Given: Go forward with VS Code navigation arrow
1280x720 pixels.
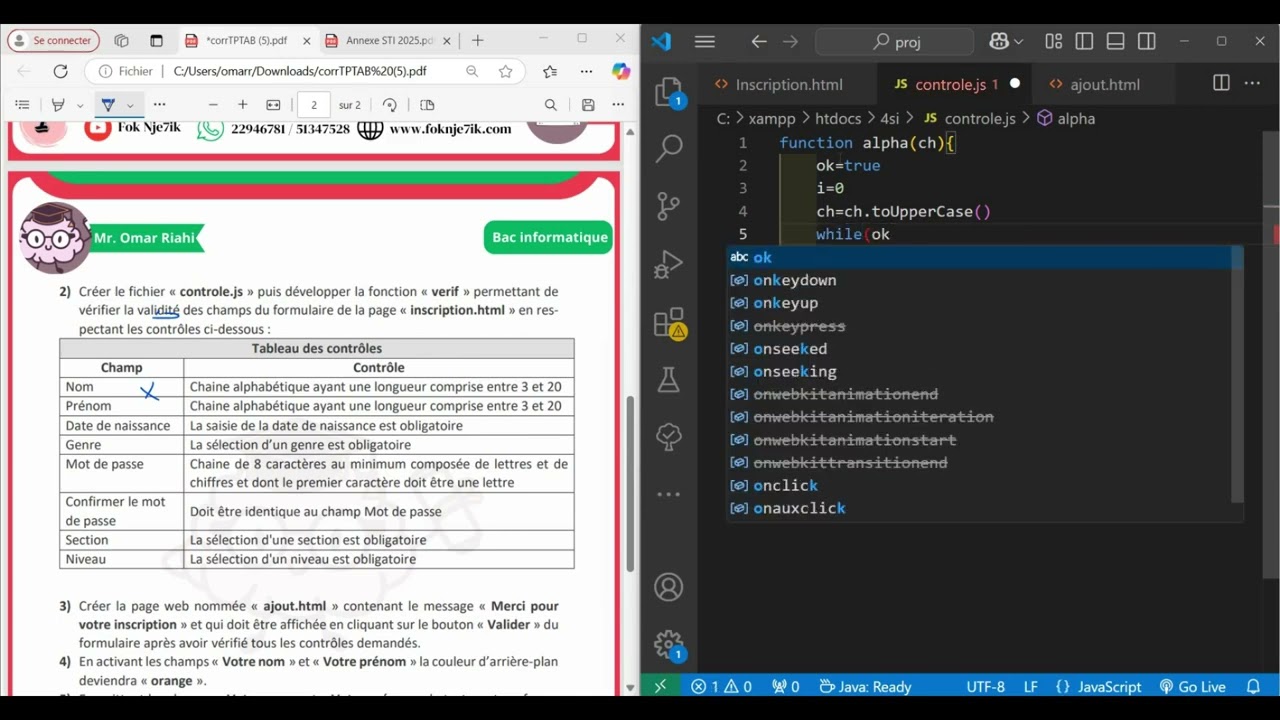Looking at the screenshot, I should 791,41.
